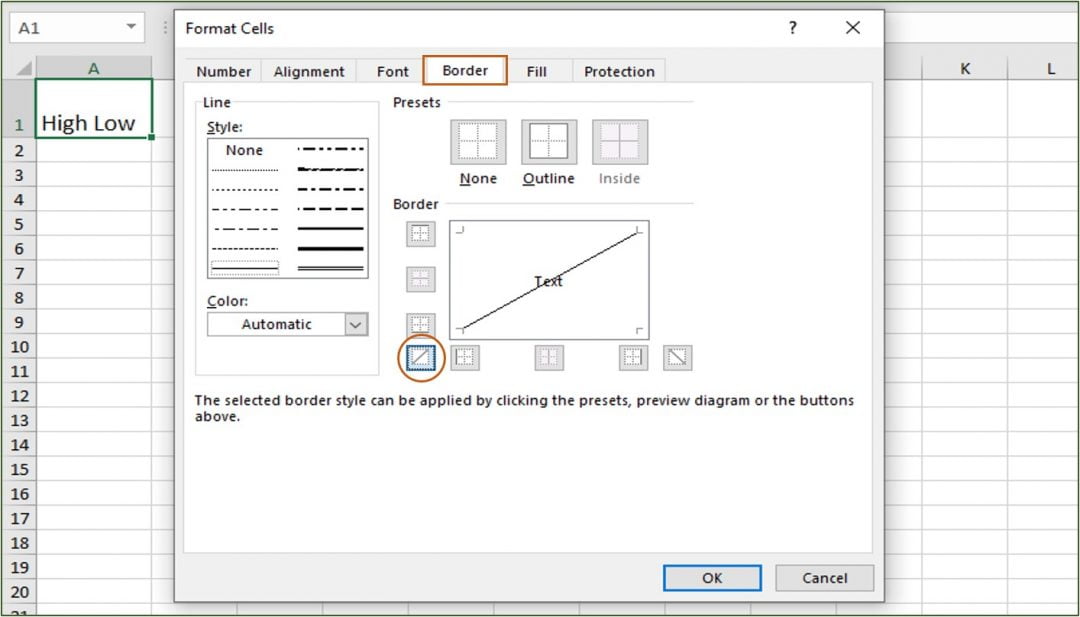Screen dimensions: 1080x617
Task: Apply the left border icon
Action: pyautogui.click(x=465, y=358)
